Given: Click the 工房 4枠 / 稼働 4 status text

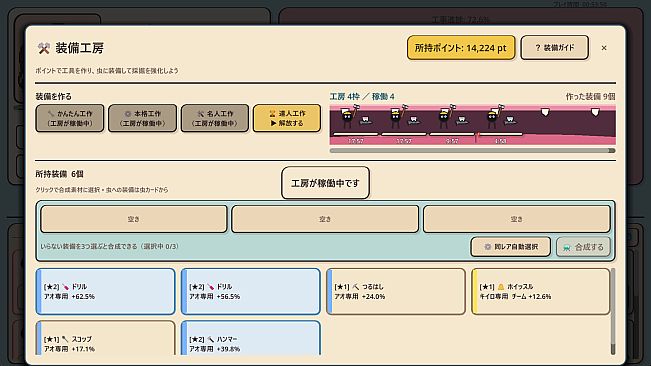Looking at the screenshot, I should [362, 97].
